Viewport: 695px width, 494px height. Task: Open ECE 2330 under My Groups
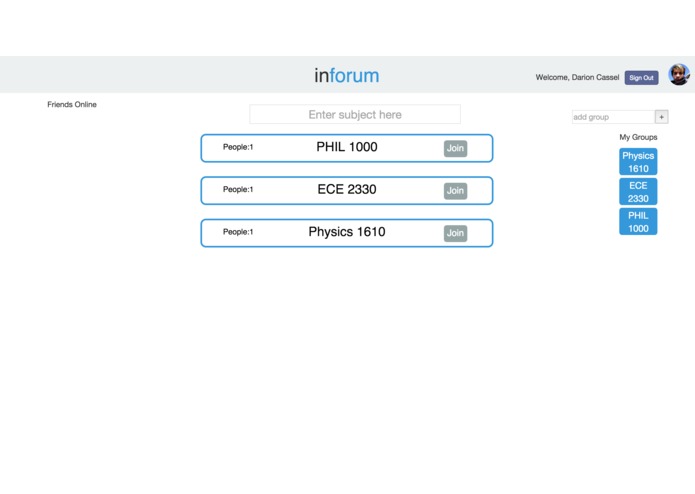[638, 191]
